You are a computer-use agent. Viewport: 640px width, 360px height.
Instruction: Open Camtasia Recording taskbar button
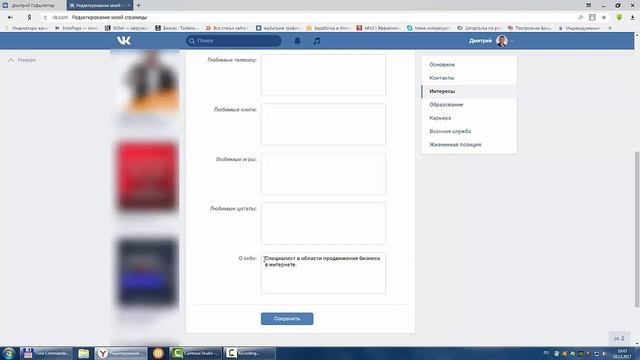click(x=249, y=353)
